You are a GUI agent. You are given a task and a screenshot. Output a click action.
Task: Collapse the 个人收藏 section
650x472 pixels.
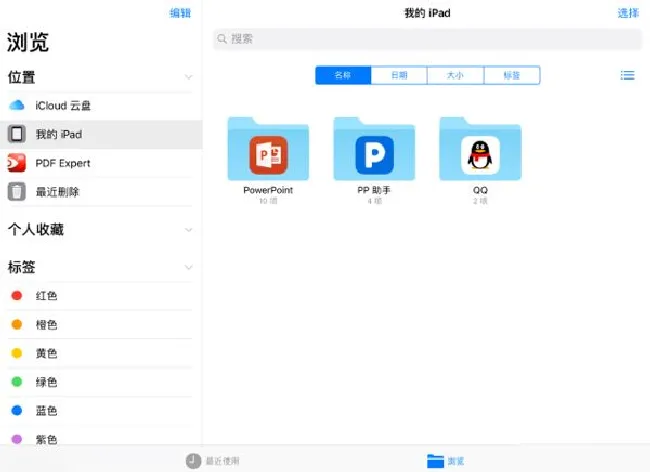coord(189,230)
